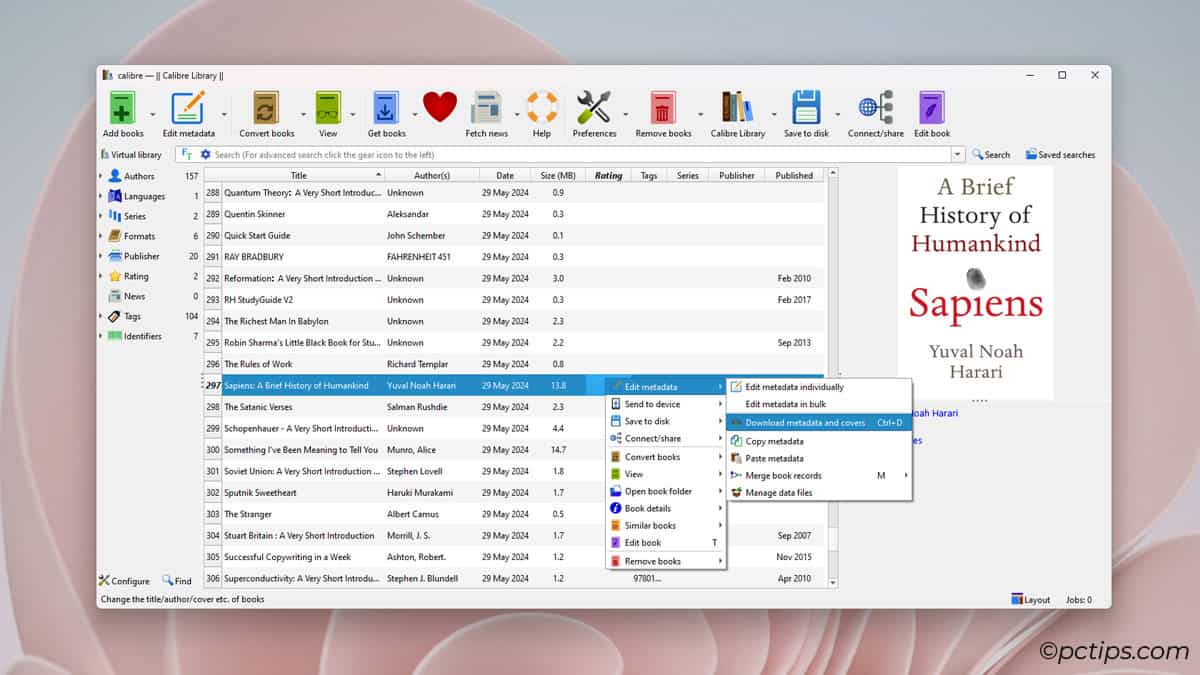Open Convert books context menu entry
1200x675 pixels.
click(652, 457)
